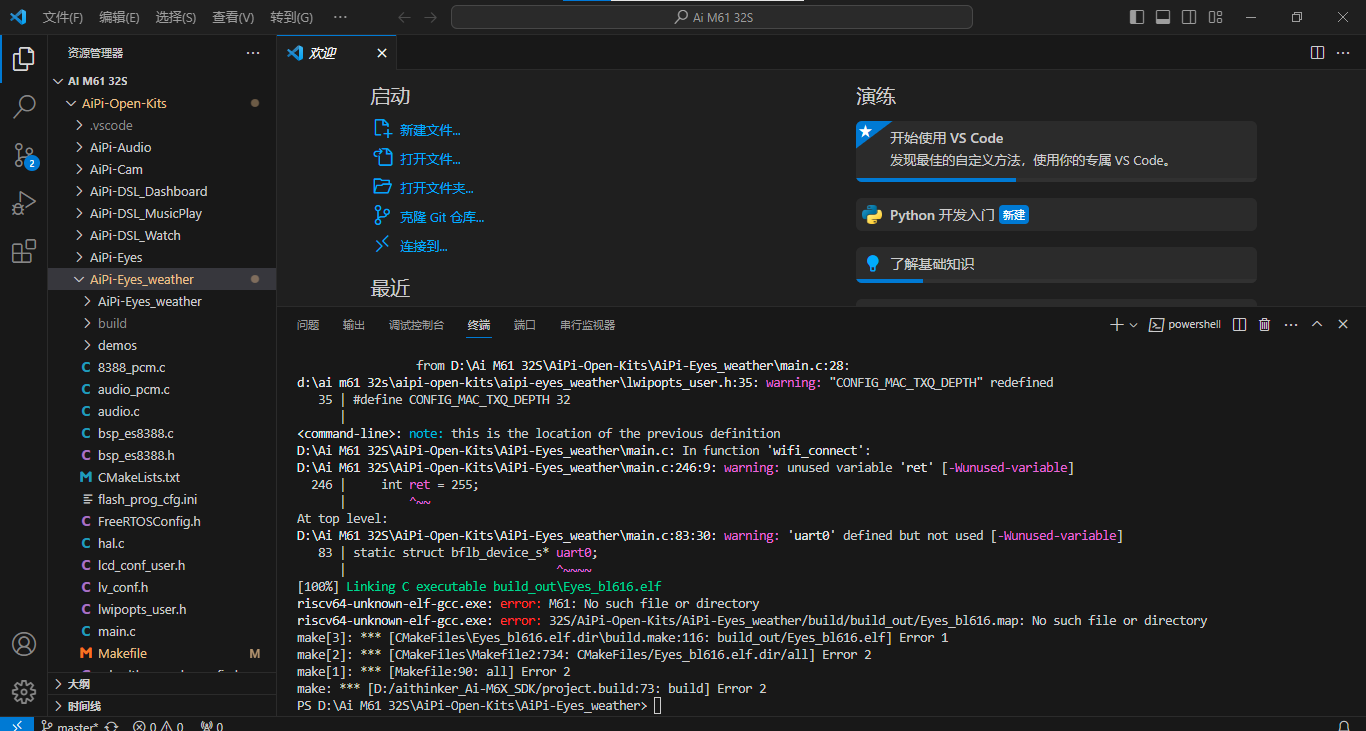Open 开始使用 VS Code walkthrough card

1056,151
